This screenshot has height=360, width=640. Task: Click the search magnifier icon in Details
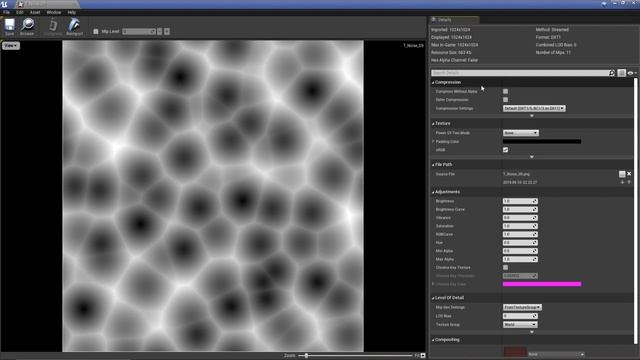[611, 73]
